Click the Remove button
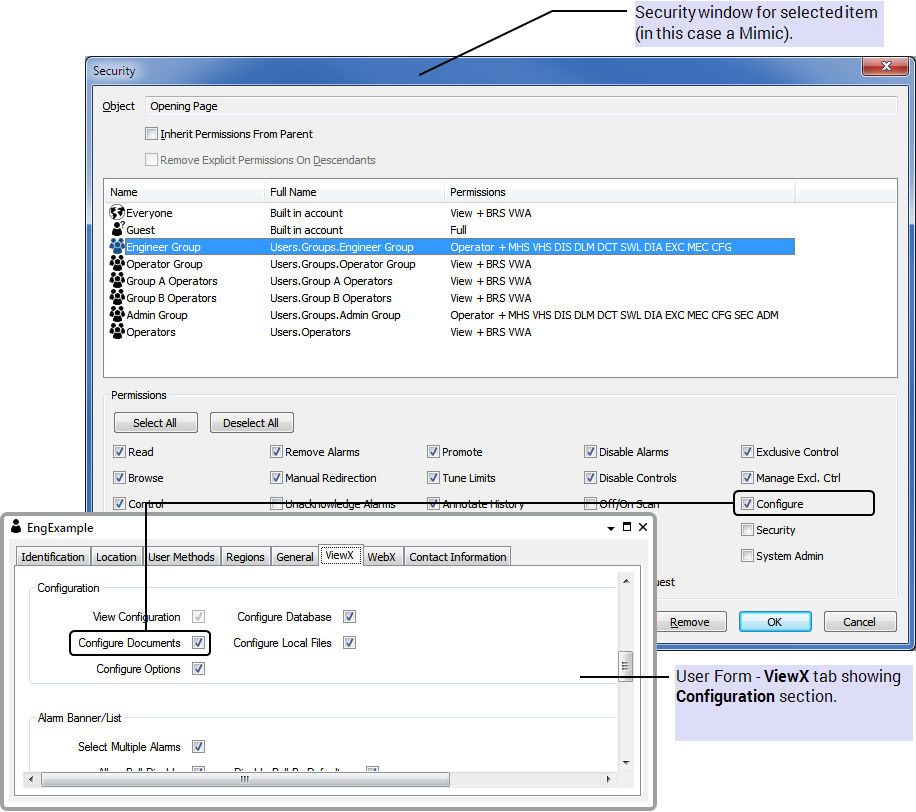This screenshot has height=812, width=916. (691, 622)
